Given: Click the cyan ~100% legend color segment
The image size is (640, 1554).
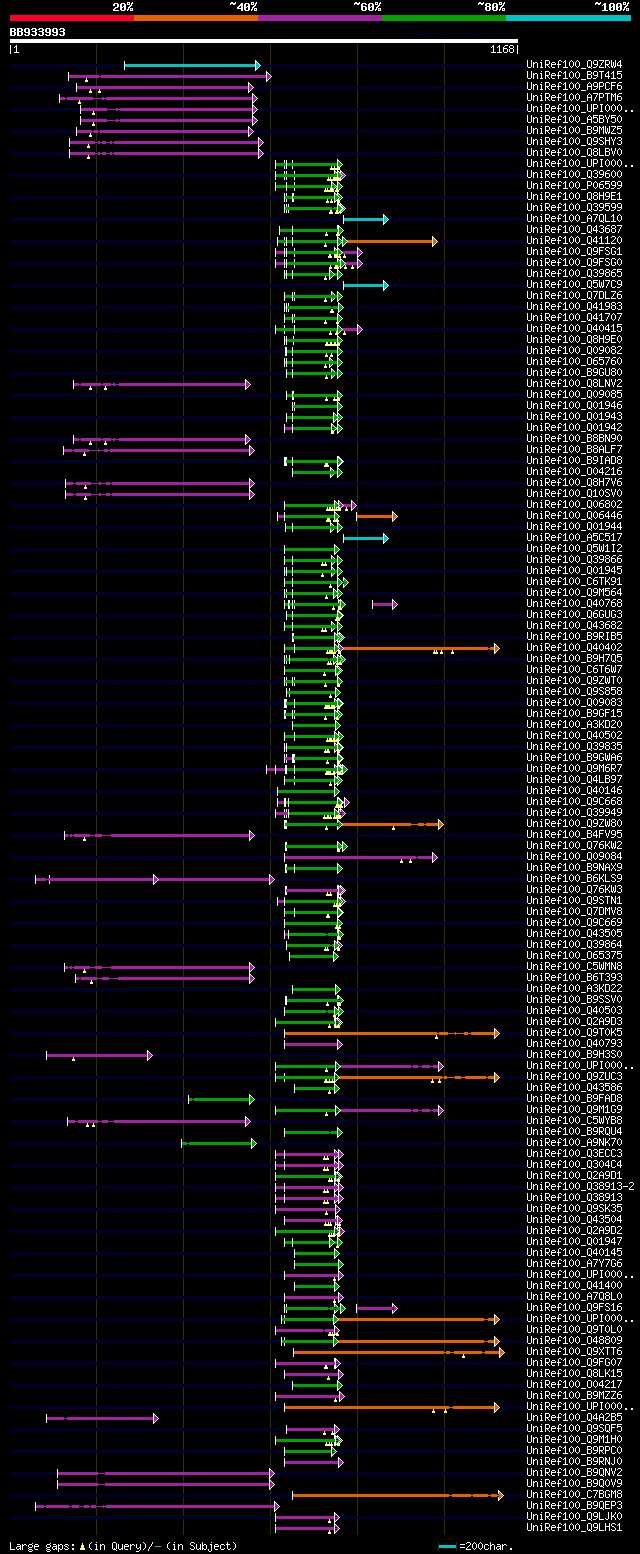Looking at the screenshot, I should tap(568, 18).
